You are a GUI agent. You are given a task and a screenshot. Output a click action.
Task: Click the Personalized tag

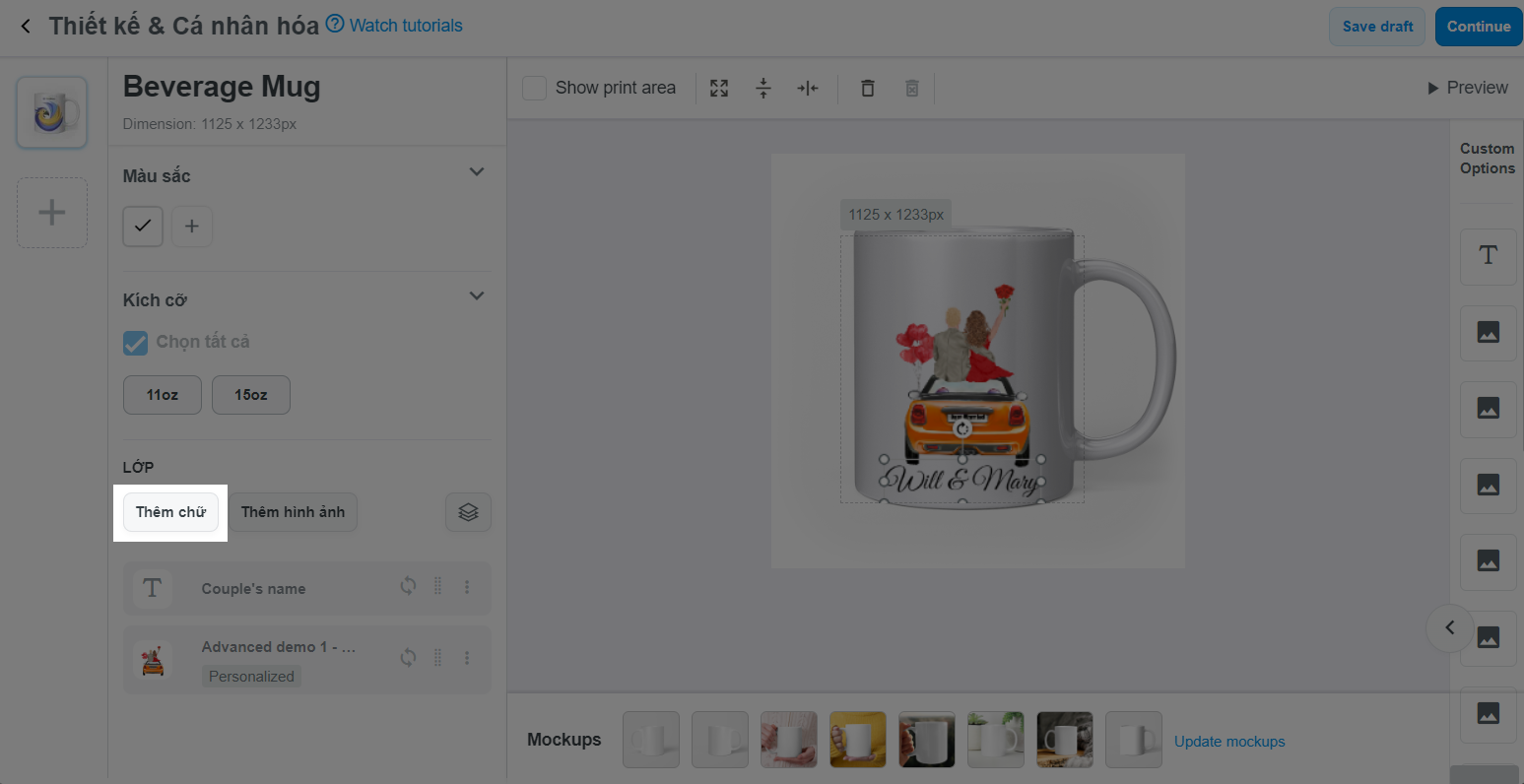(251, 677)
